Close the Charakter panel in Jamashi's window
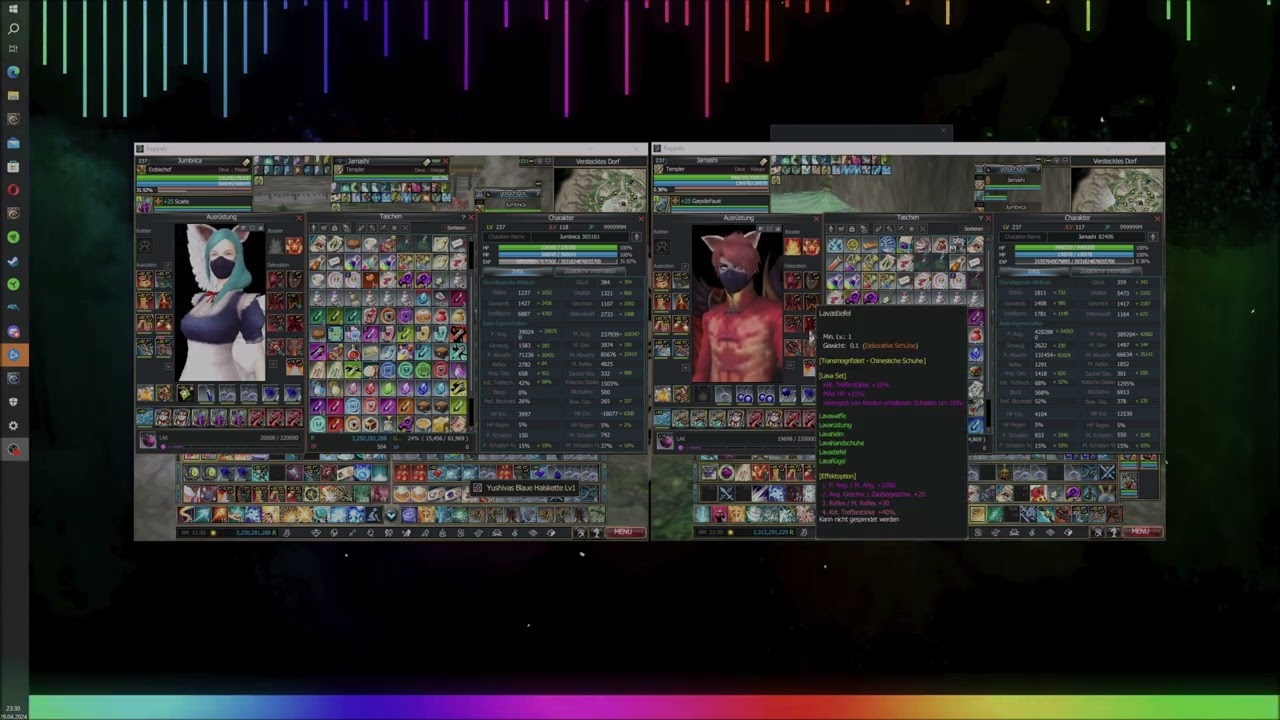Image resolution: width=1280 pixels, height=720 pixels. point(1157,217)
